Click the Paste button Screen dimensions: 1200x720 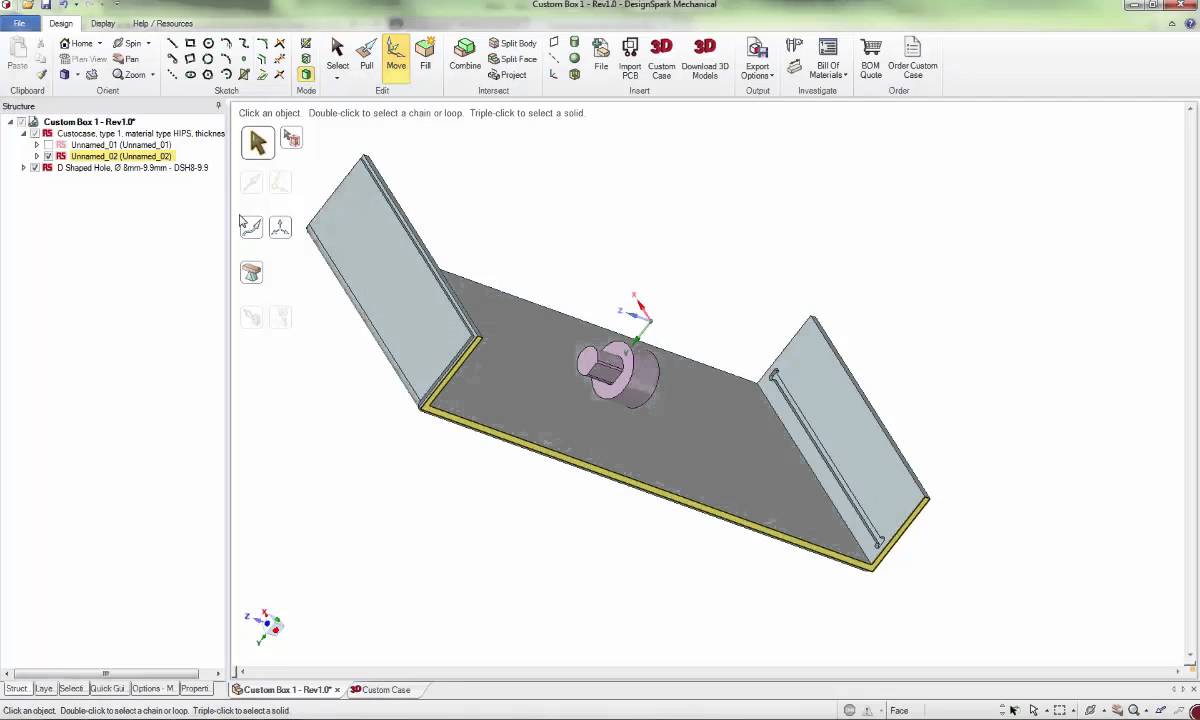[x=17, y=54]
